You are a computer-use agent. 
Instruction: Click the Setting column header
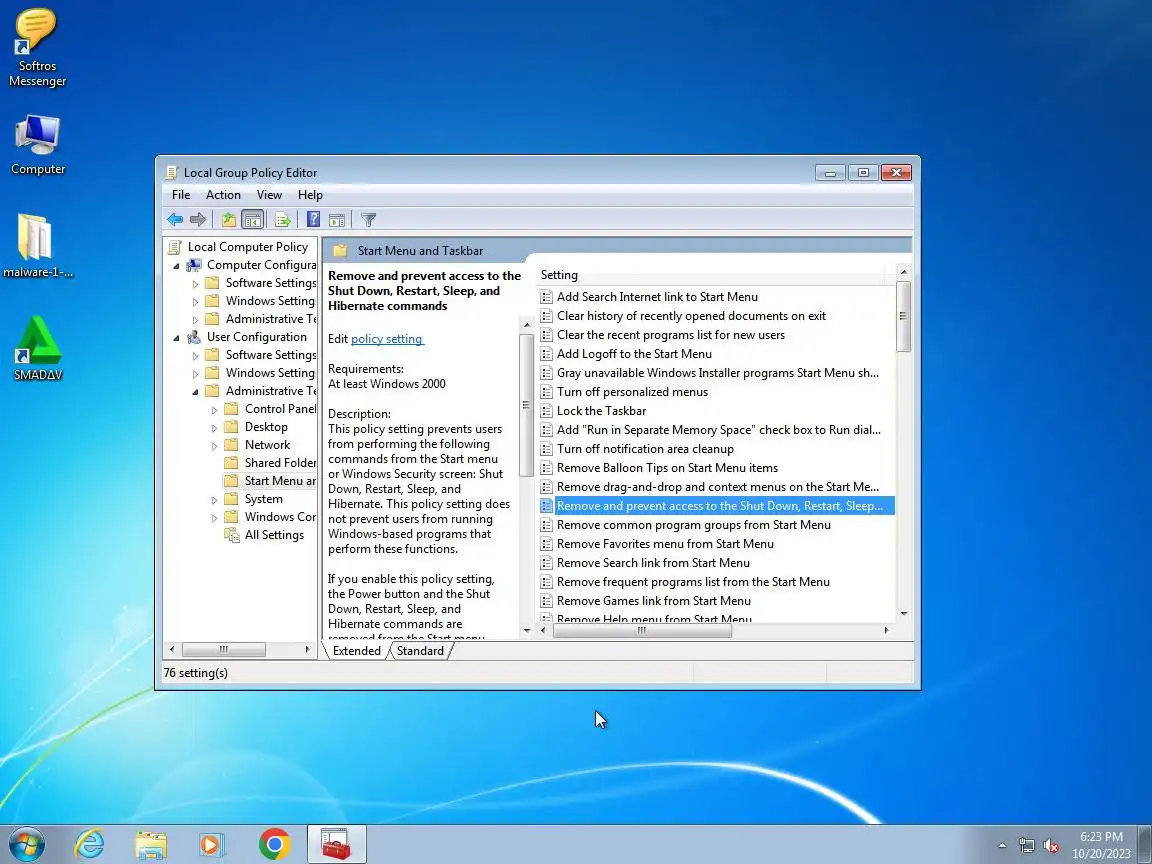713,275
